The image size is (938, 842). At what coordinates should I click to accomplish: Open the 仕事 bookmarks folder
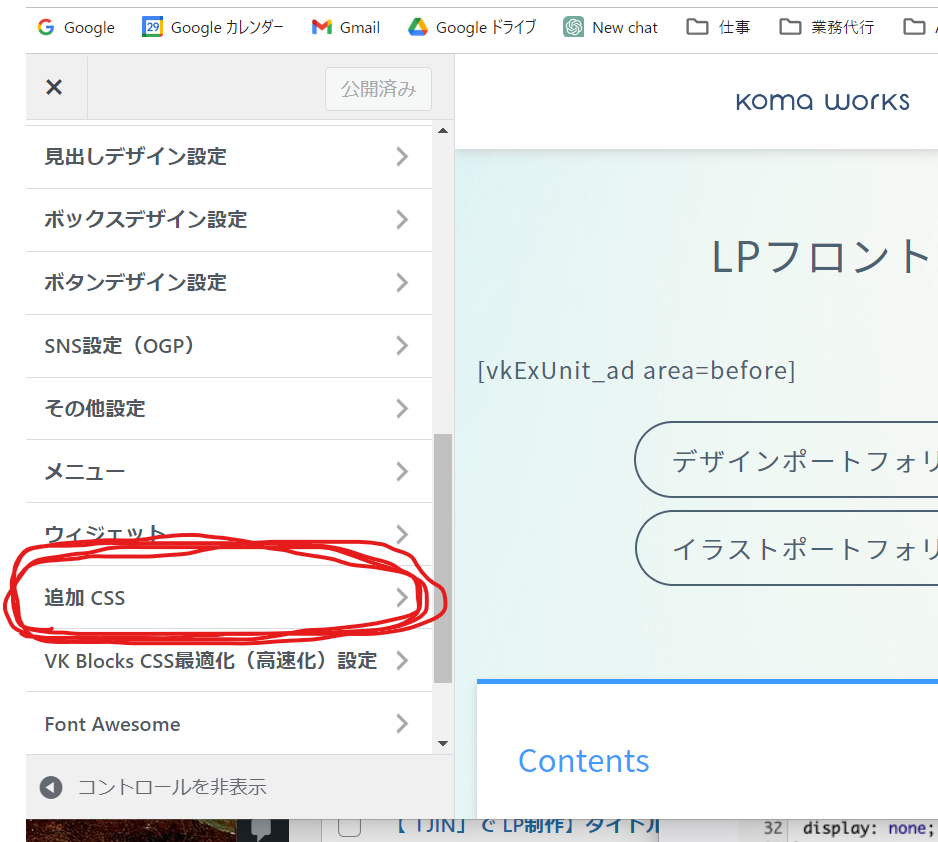point(719,27)
